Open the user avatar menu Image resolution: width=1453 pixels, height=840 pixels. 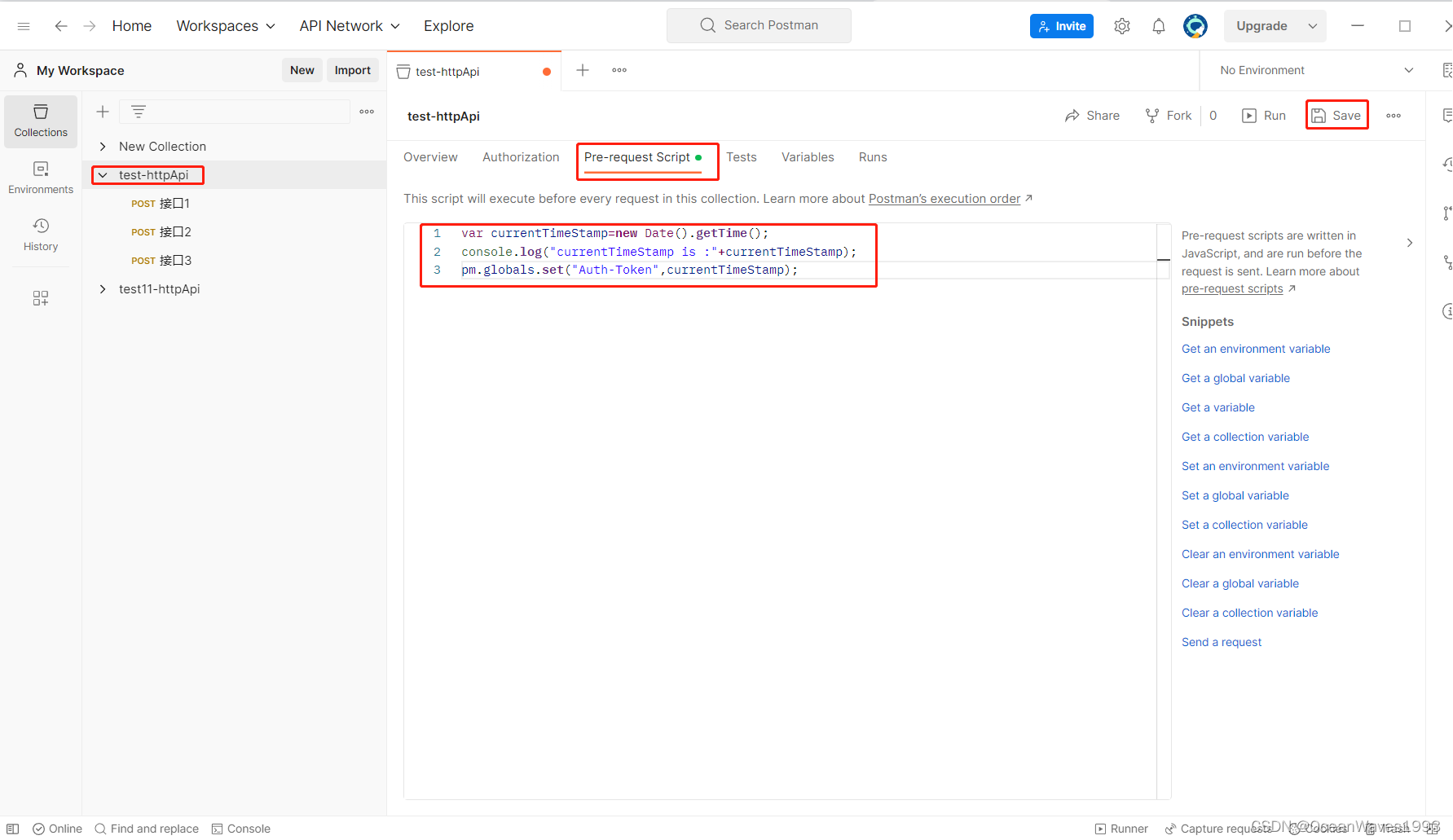coord(1195,26)
